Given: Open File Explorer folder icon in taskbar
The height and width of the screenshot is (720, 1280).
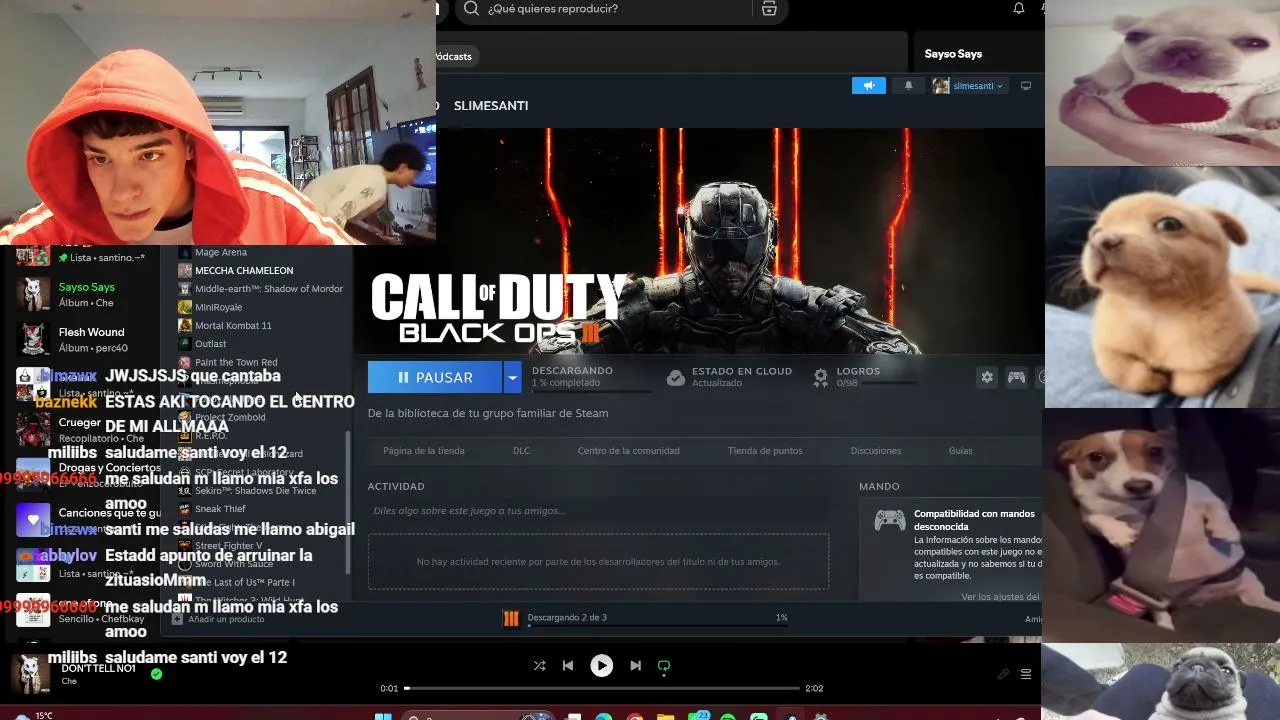Looking at the screenshot, I should 665,716.
